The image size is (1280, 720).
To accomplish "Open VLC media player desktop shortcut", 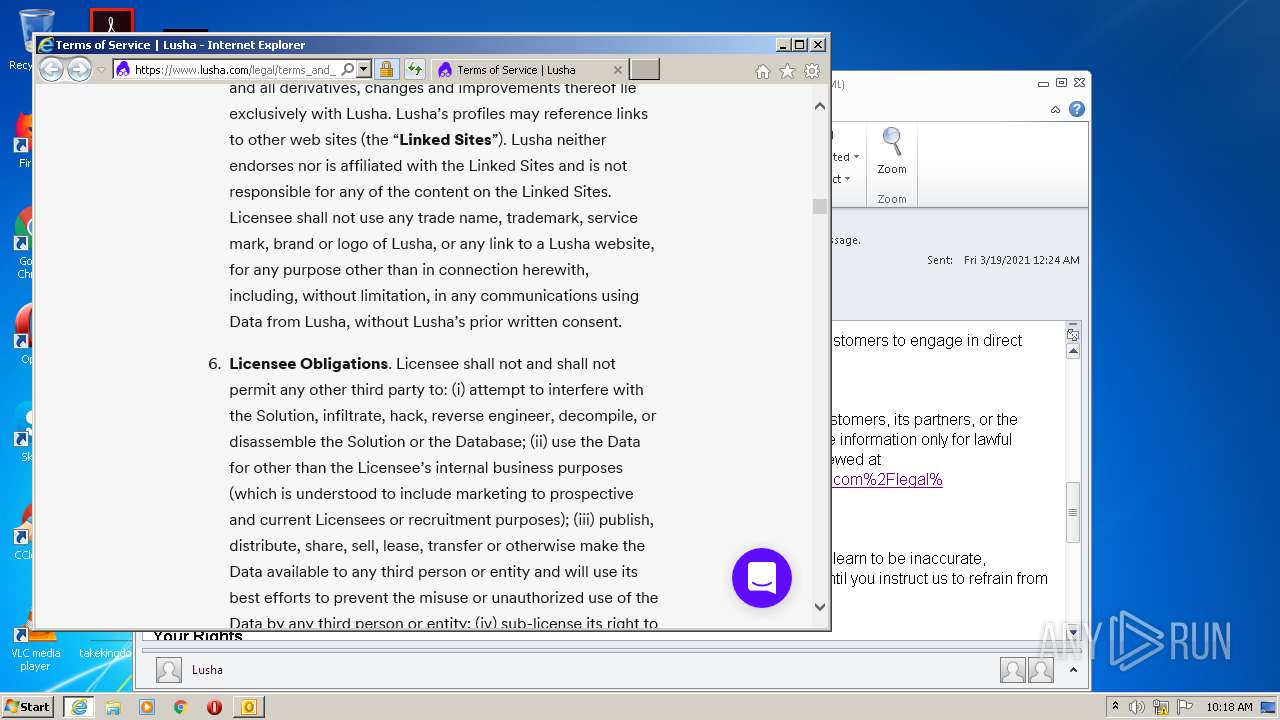I will click(36, 647).
